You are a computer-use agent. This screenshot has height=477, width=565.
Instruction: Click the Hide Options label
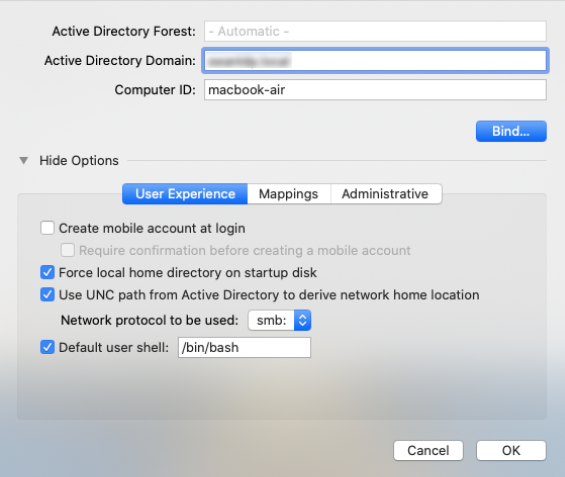79,161
